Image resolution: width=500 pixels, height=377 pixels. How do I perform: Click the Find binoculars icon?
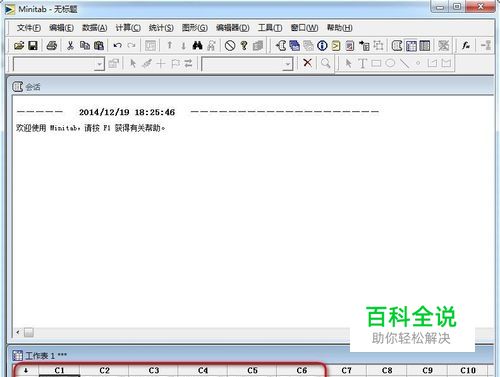click(x=197, y=46)
